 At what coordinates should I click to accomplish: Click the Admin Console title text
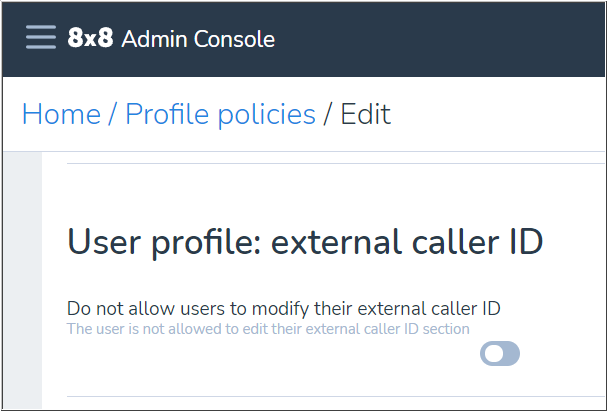[197, 40]
